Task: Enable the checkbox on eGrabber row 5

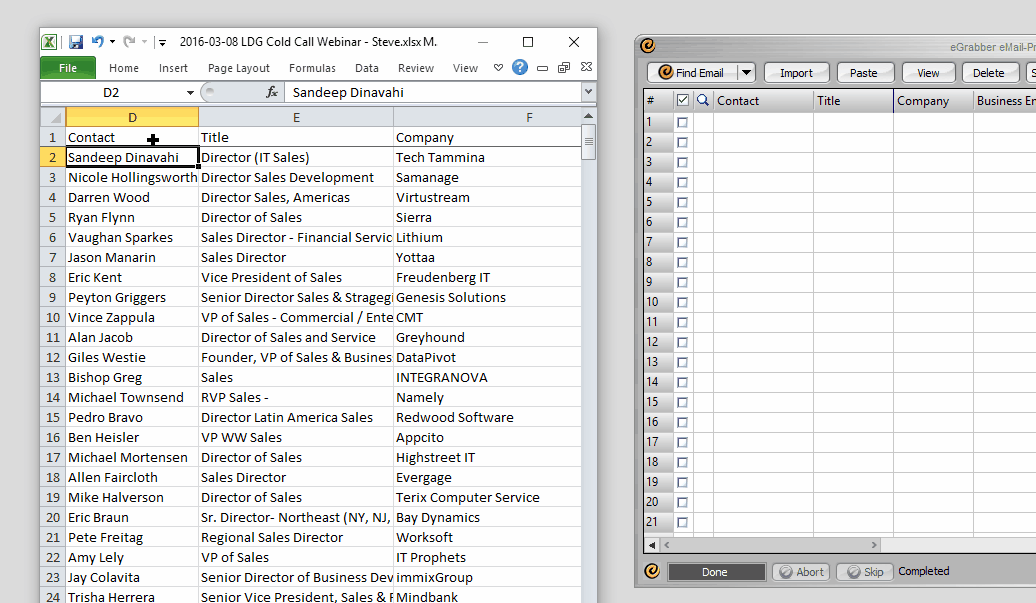Action: coord(682,202)
